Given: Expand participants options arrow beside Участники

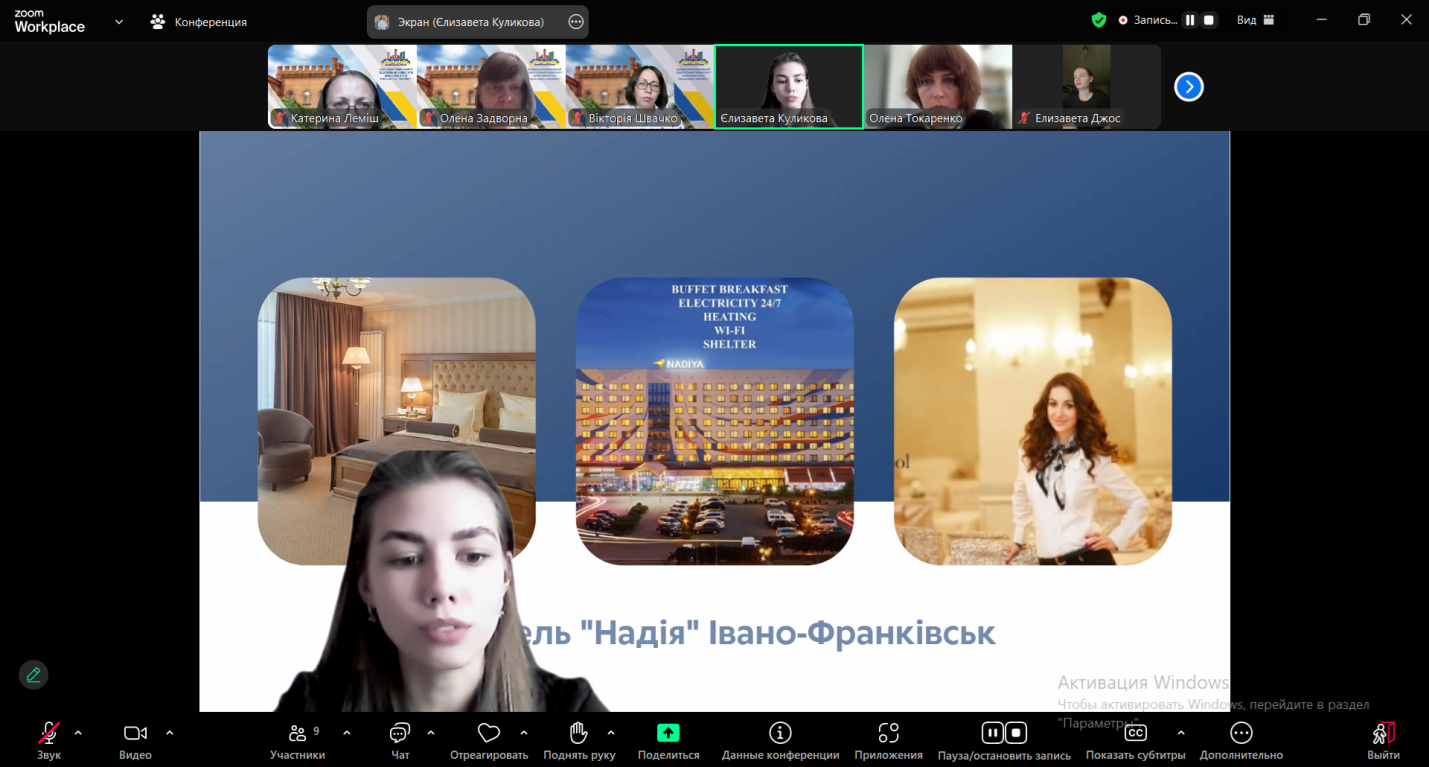Looking at the screenshot, I should coord(347,733).
